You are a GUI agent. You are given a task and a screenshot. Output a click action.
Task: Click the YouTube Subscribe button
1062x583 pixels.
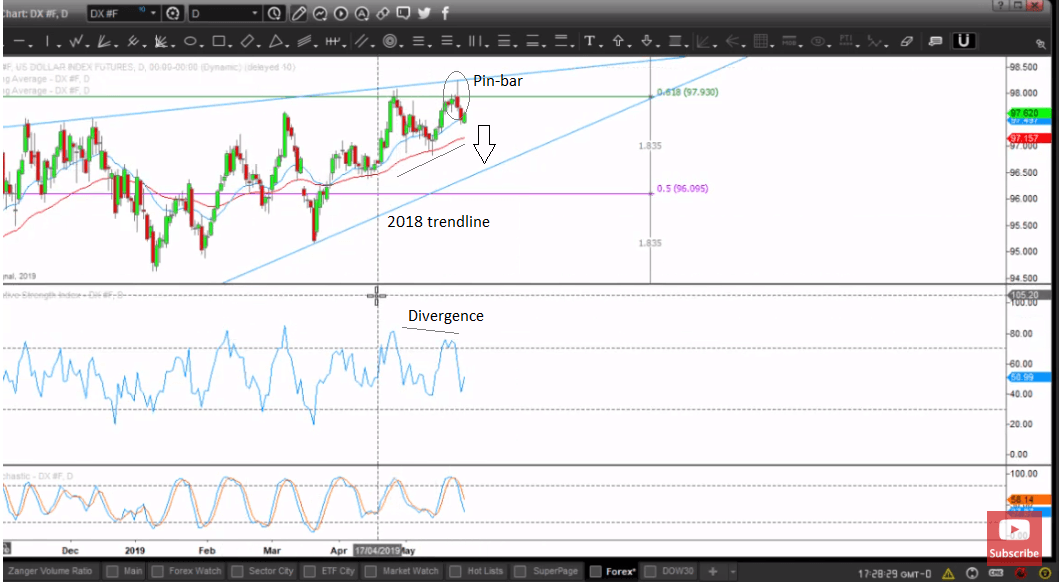[1014, 538]
